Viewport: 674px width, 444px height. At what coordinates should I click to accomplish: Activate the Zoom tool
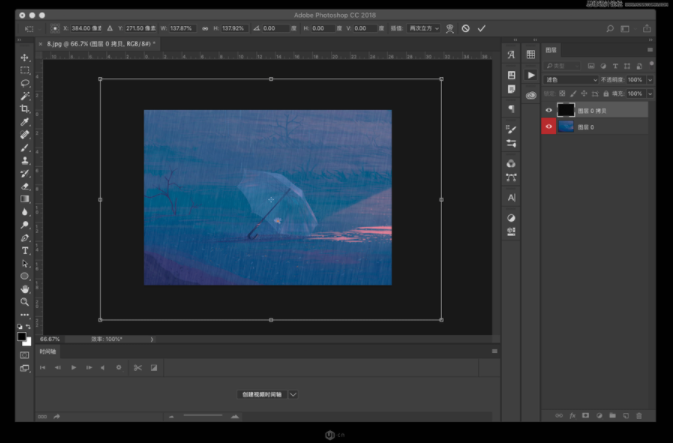[25, 301]
